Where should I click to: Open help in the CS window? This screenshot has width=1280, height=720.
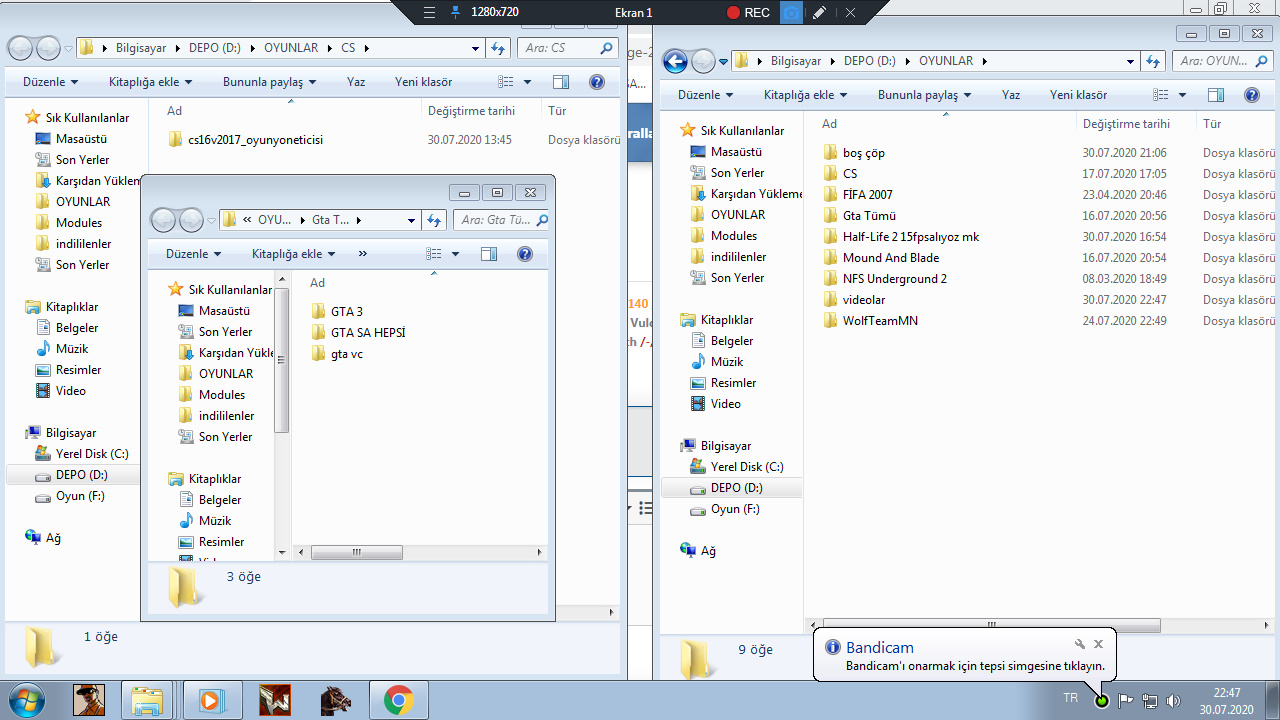pos(597,82)
